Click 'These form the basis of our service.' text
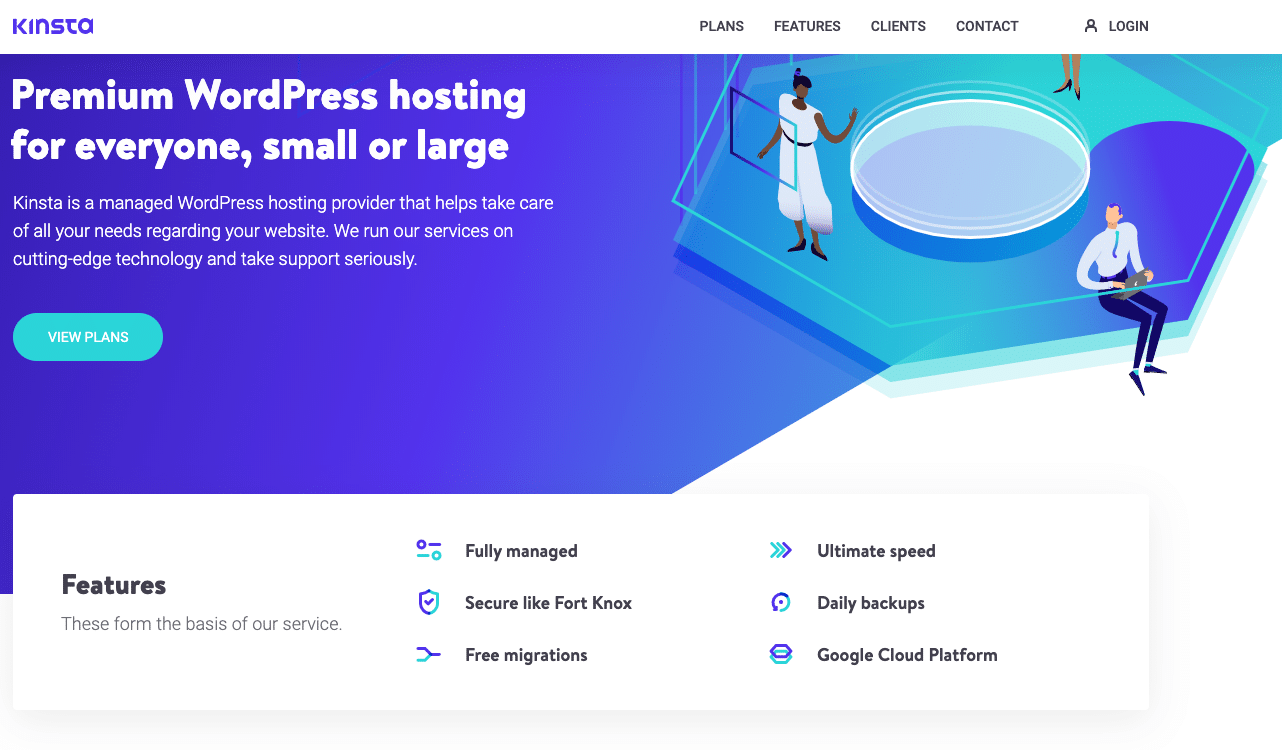The width and height of the screenshot is (1282, 750). pos(202,624)
